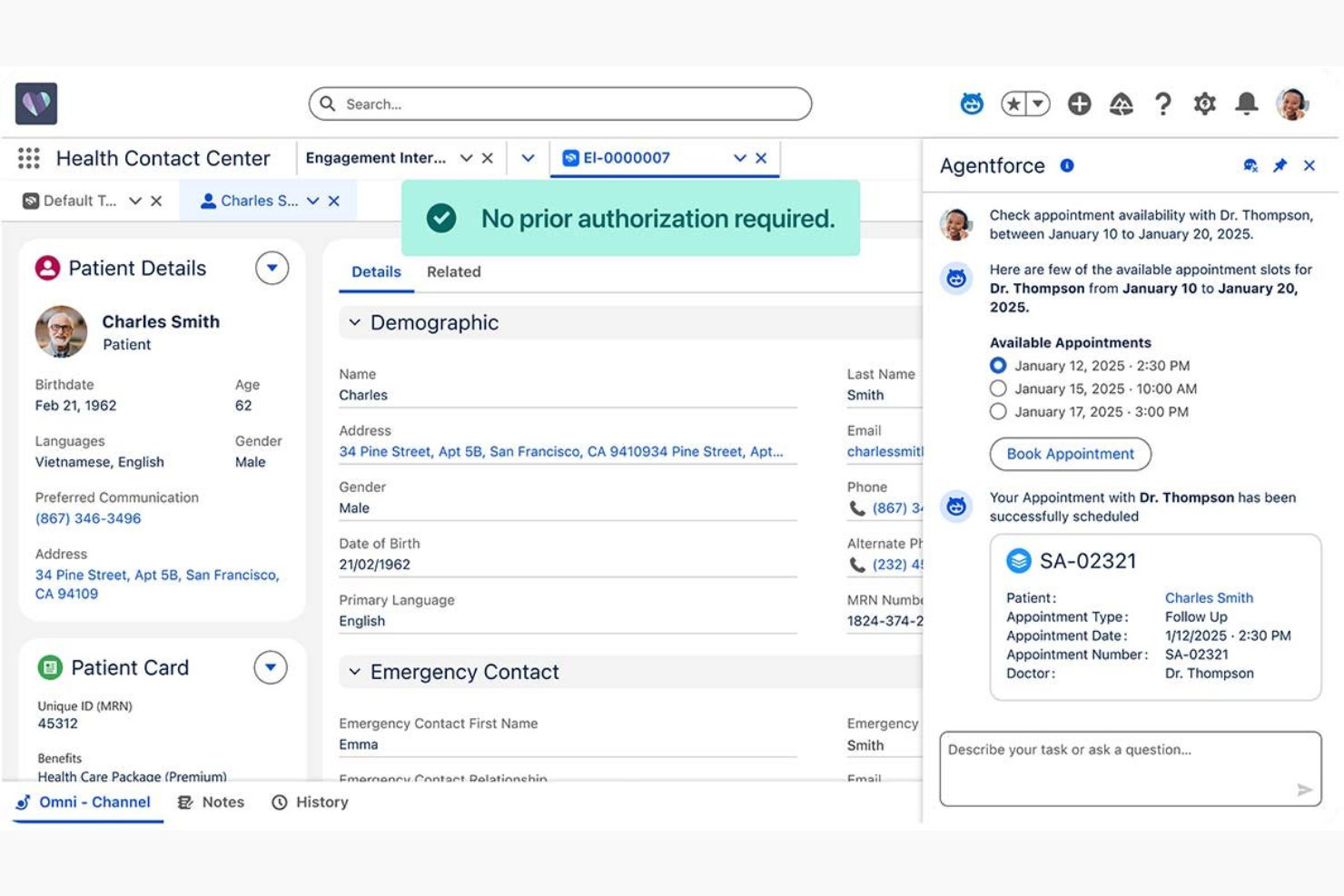The width and height of the screenshot is (1344, 896).
Task: Click the Agentforce info icon
Action: (x=1067, y=165)
